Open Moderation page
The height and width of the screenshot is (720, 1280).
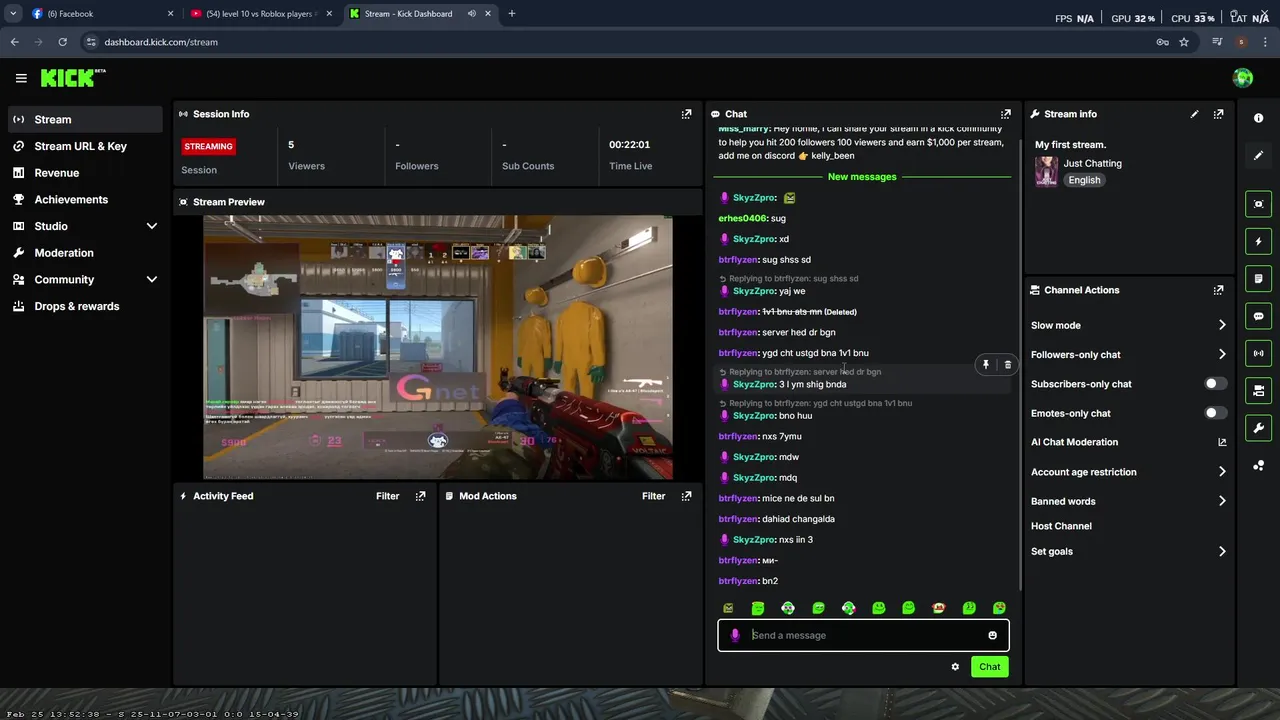pos(85,253)
